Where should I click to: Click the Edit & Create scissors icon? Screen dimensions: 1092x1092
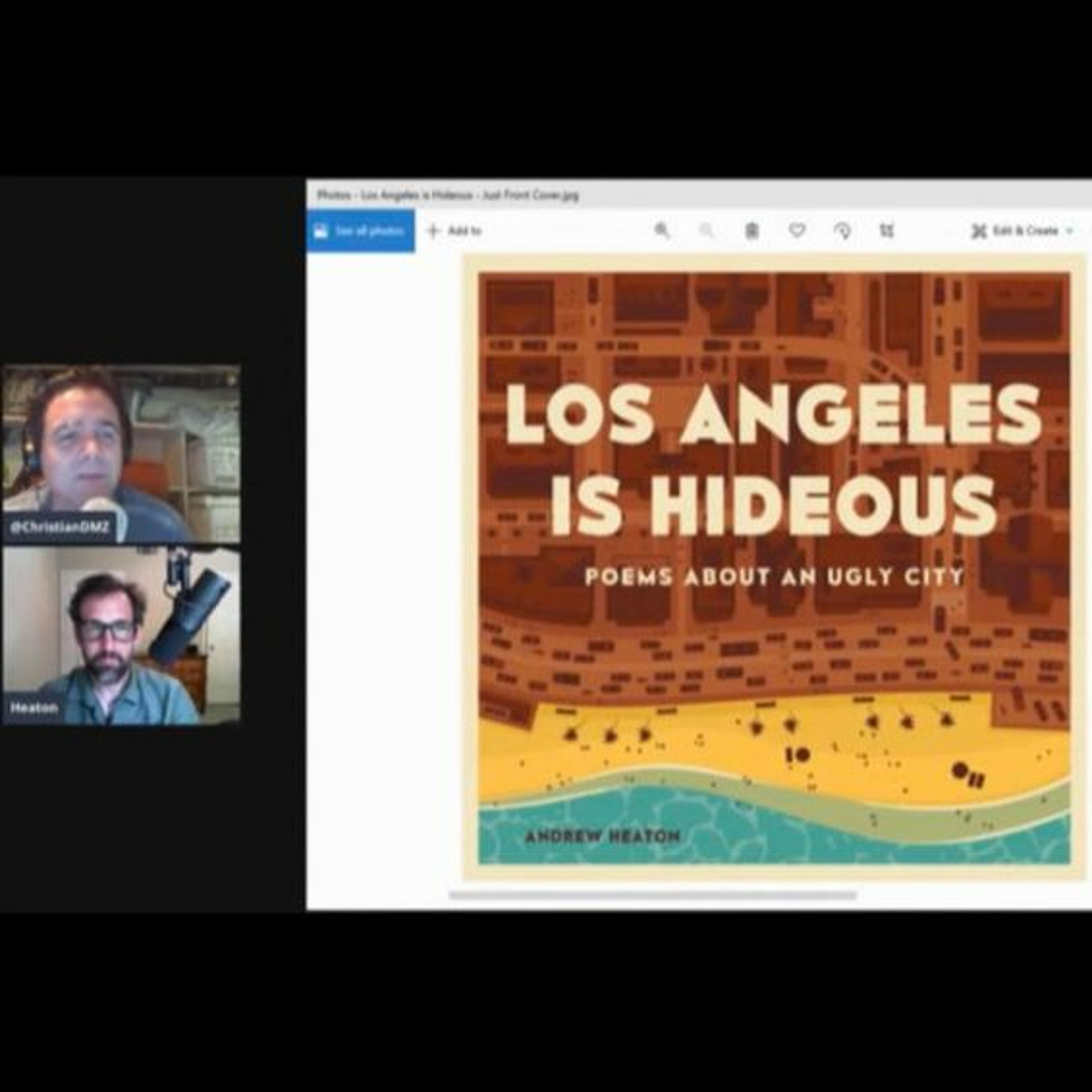pos(979,231)
